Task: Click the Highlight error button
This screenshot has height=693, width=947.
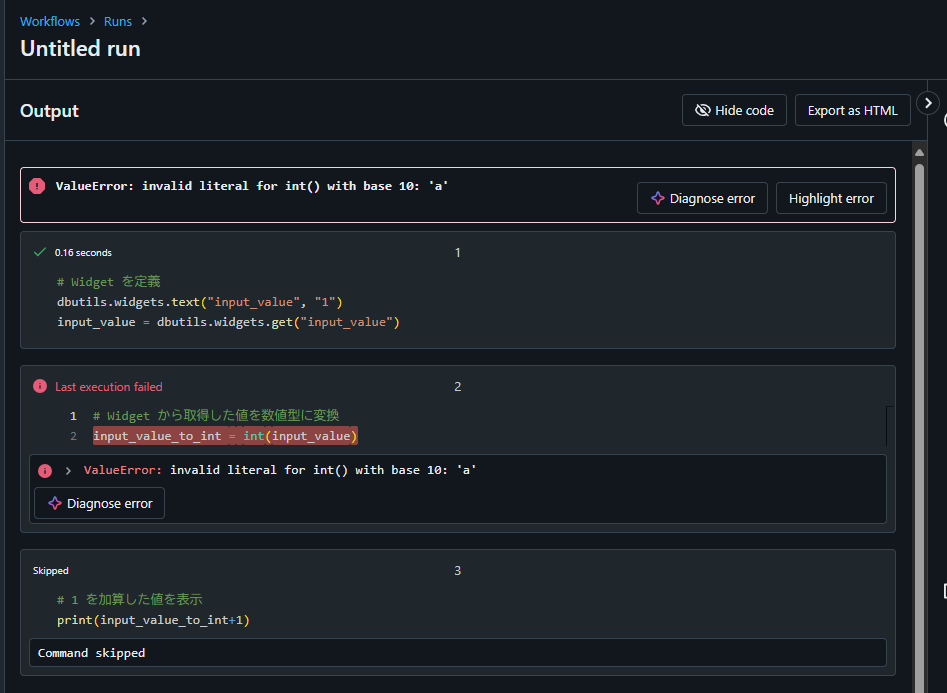Action: coord(831,197)
